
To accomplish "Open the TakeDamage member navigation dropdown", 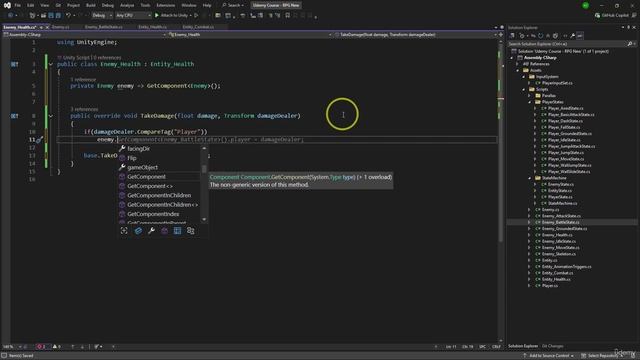I will click(x=416, y=35).
